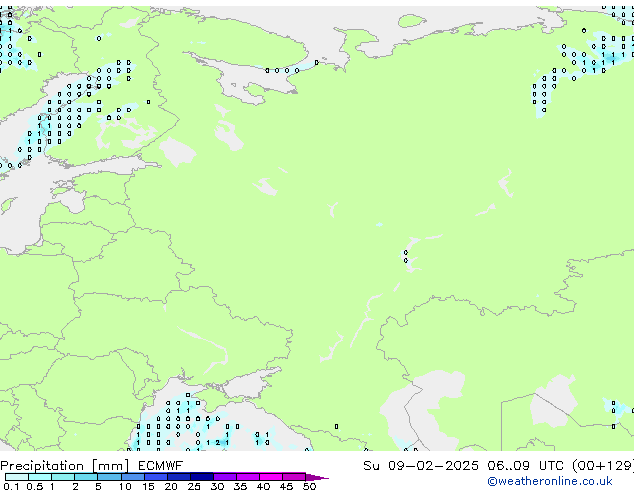
Task: Click the date 'Su 09-02-2025'
Action: pyautogui.click(x=421, y=466)
